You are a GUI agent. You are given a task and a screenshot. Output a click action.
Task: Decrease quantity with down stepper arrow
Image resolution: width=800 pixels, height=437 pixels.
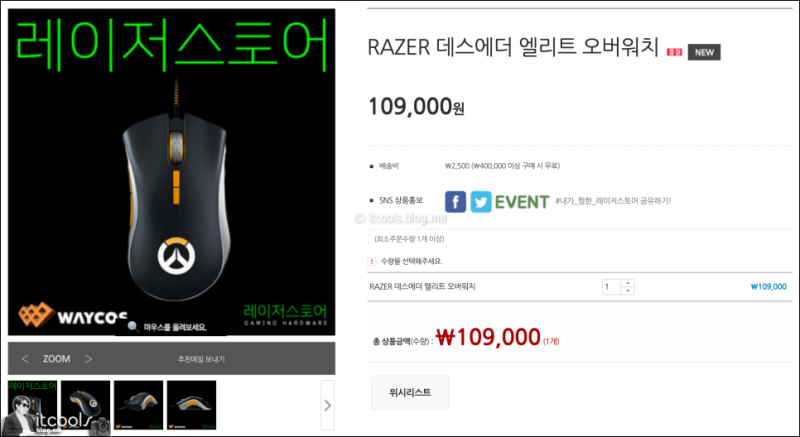(x=628, y=291)
